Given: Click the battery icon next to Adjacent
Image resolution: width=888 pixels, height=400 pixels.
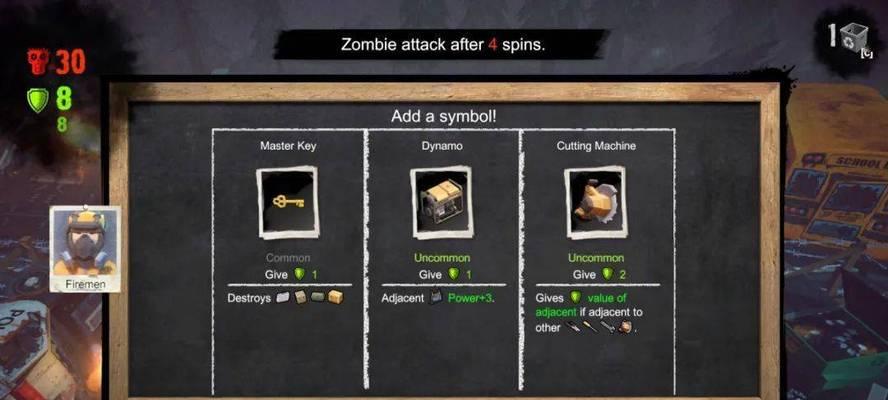Looking at the screenshot, I should 436,297.
